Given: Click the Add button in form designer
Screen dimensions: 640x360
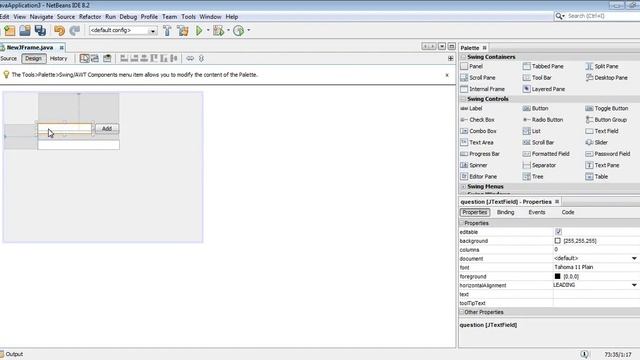Looking at the screenshot, I should (x=107, y=129).
